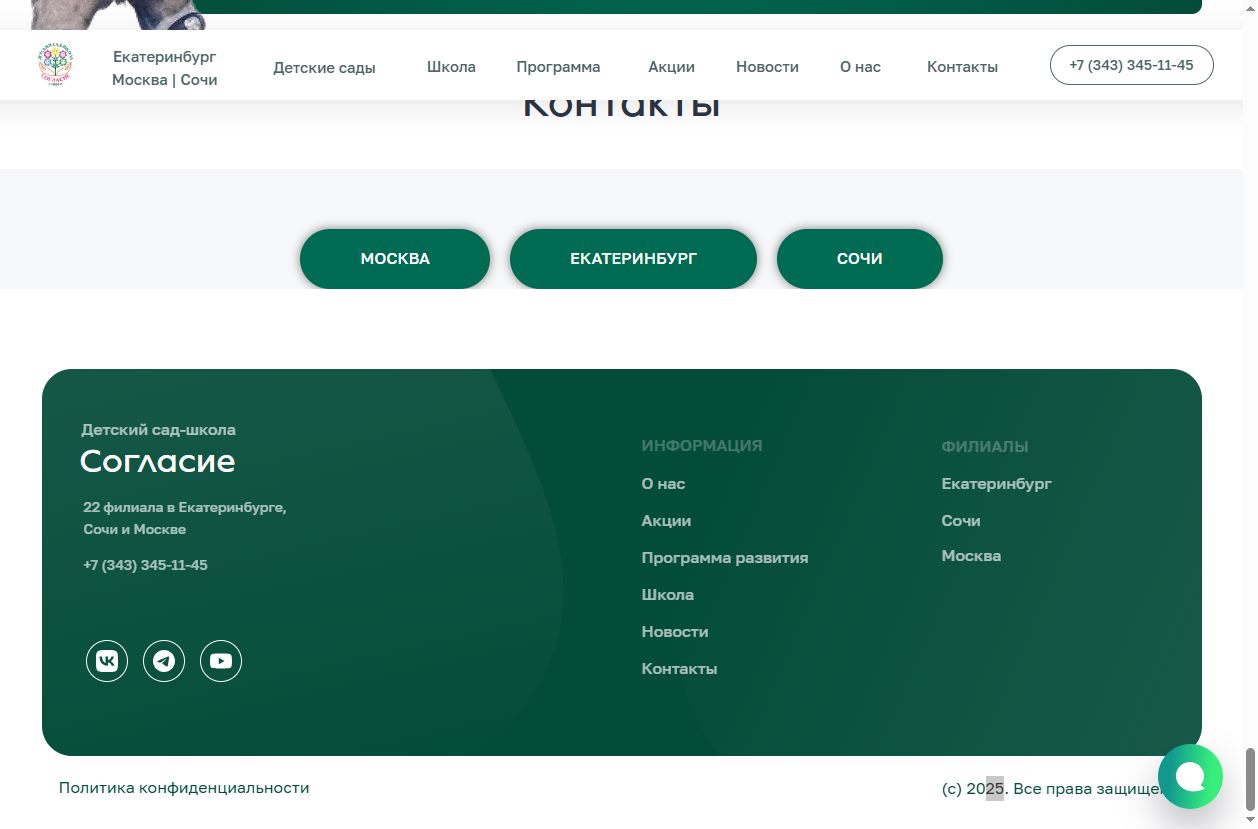This screenshot has width=1258, height=829.
Task: Select the МОСКВА contacts button
Action: (395, 259)
